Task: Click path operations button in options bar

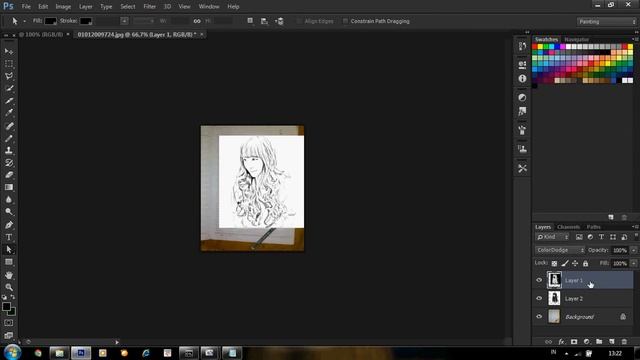Action: tap(250, 21)
